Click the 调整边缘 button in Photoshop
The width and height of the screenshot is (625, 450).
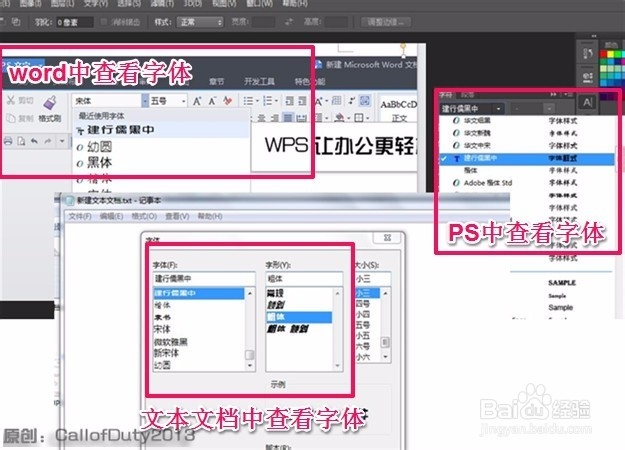point(386,22)
